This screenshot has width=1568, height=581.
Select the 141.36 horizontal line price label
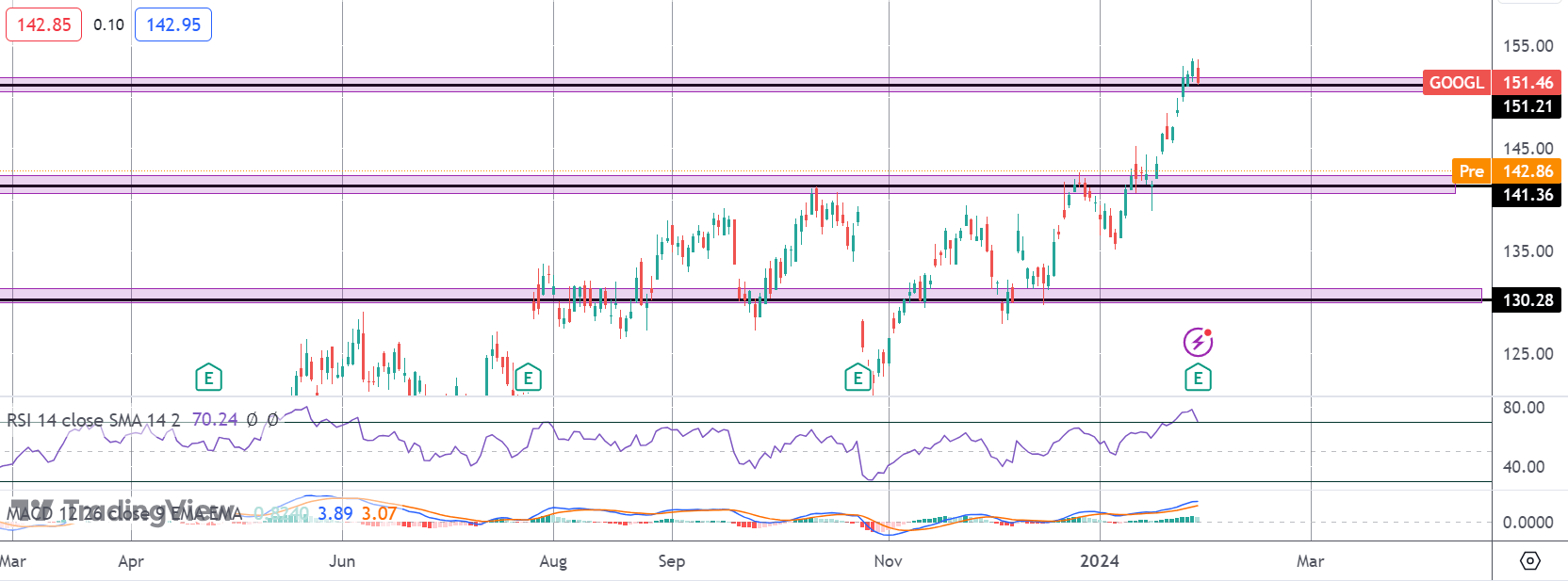pyautogui.click(x=1527, y=195)
